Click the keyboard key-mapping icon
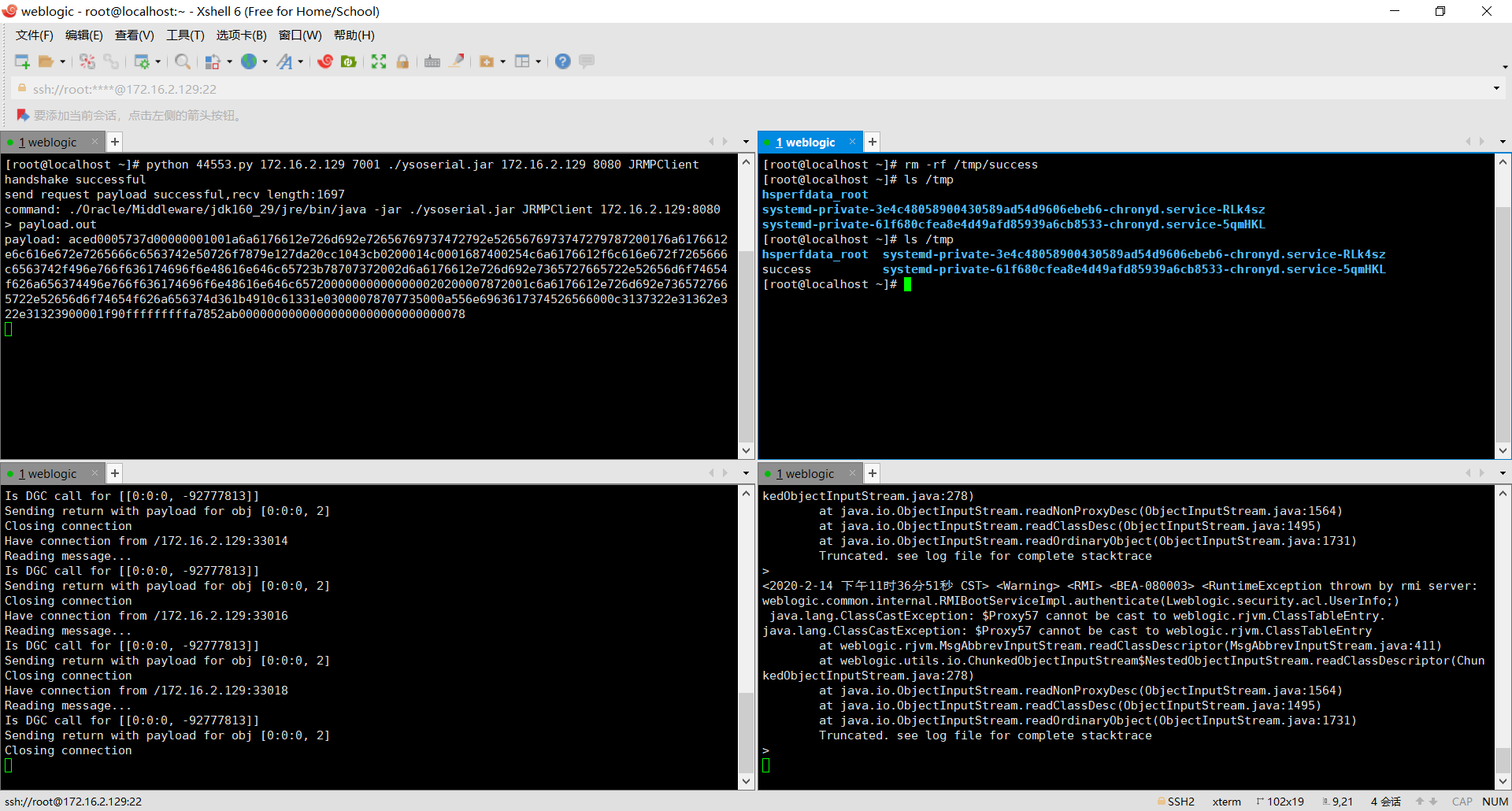1512x811 pixels. tap(432, 61)
